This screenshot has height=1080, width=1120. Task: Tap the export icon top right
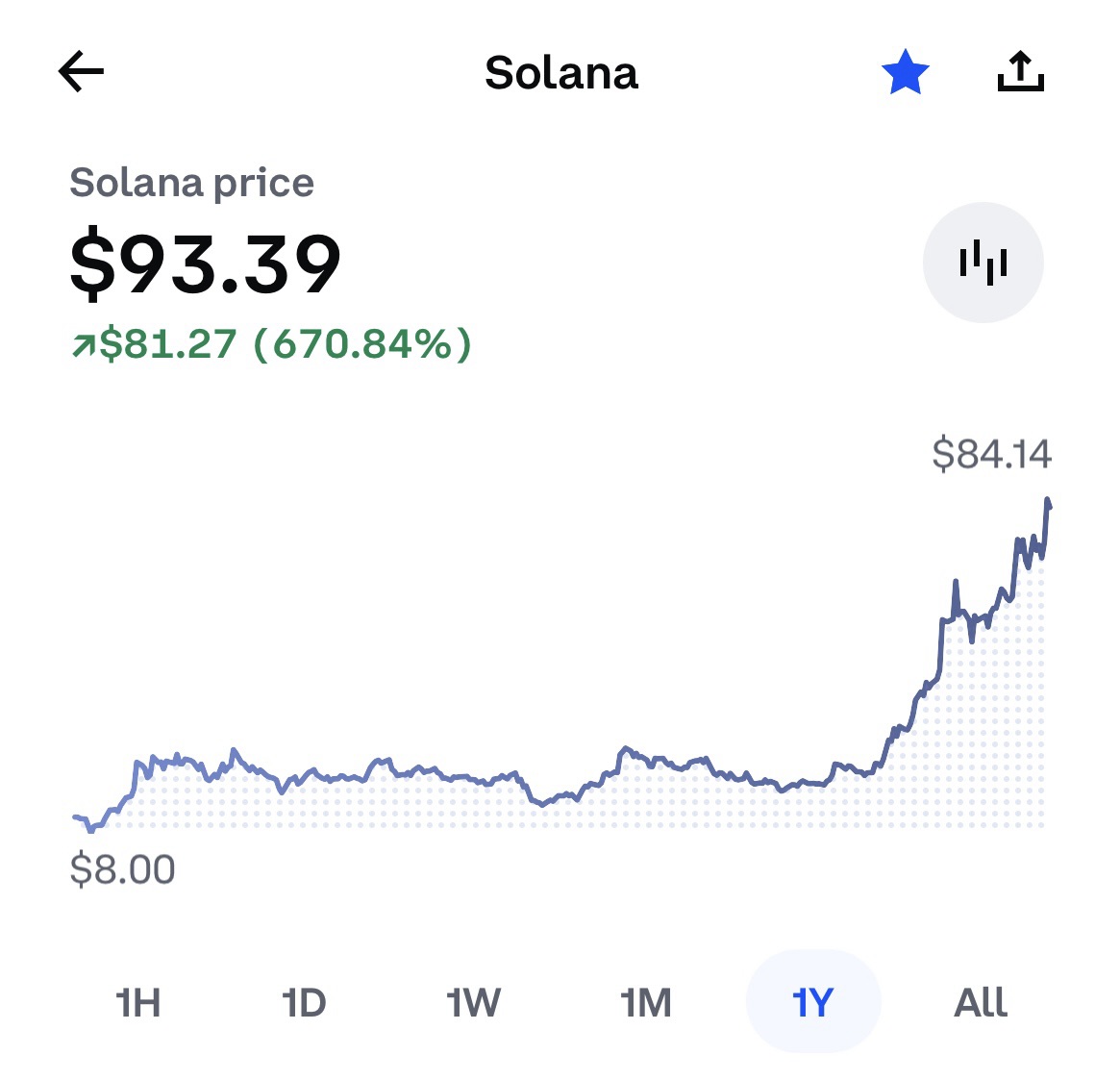1022,72
